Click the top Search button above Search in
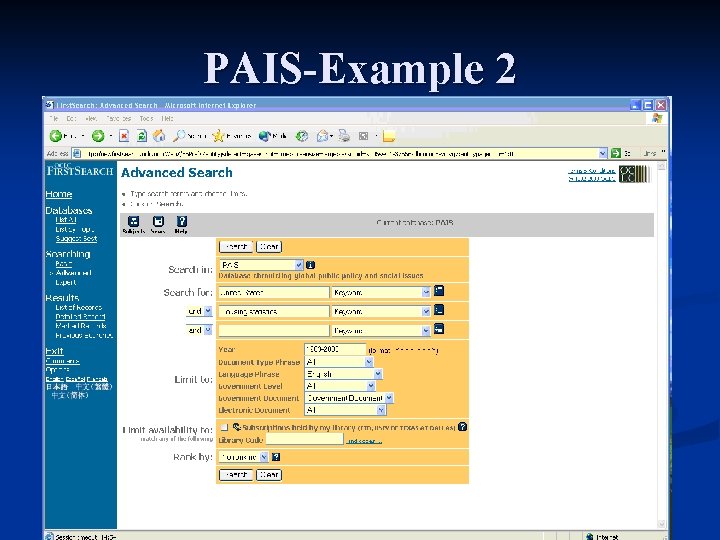 [236, 247]
